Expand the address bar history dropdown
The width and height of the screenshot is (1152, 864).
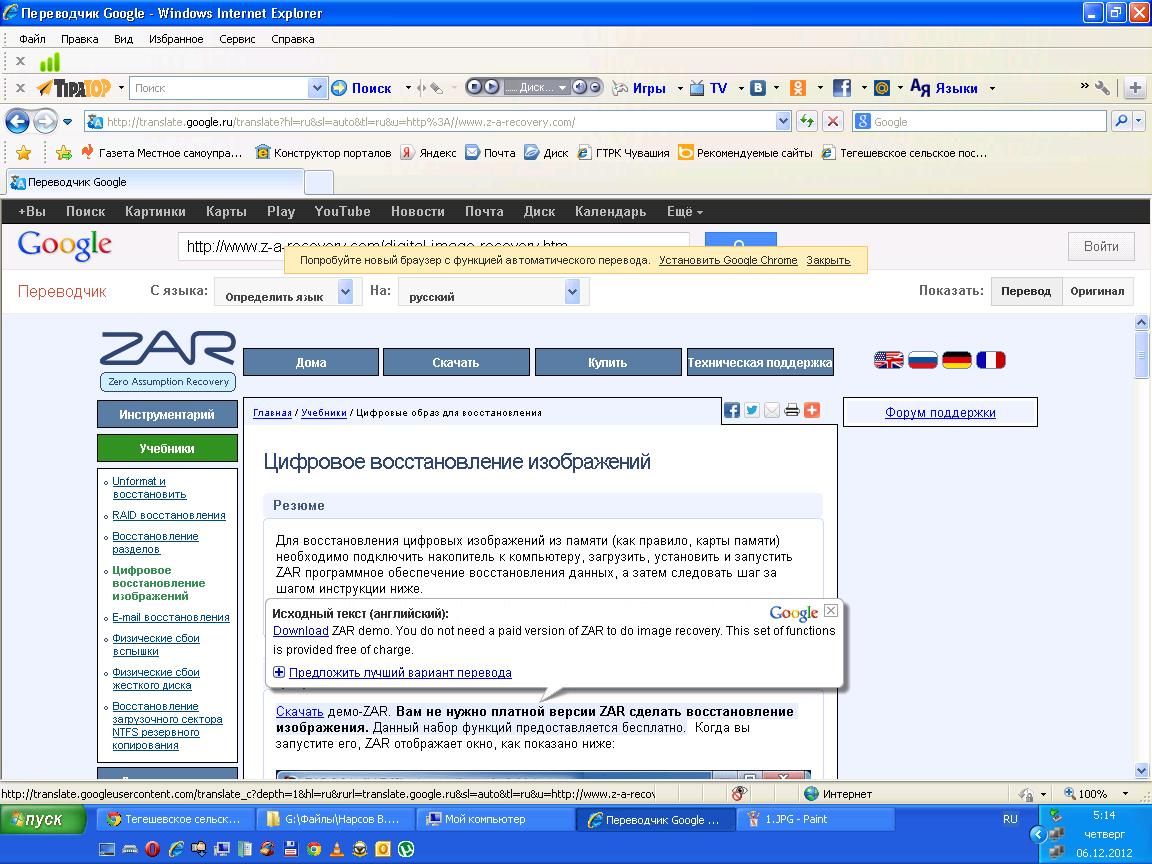(x=783, y=121)
